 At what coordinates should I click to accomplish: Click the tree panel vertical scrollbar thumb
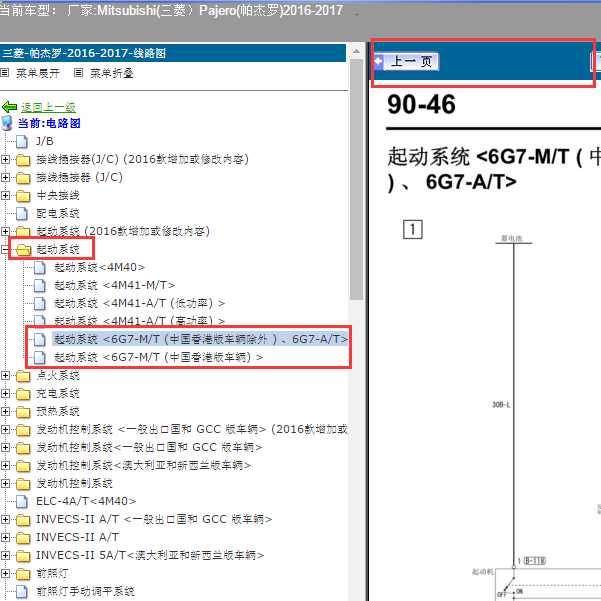pos(356,179)
